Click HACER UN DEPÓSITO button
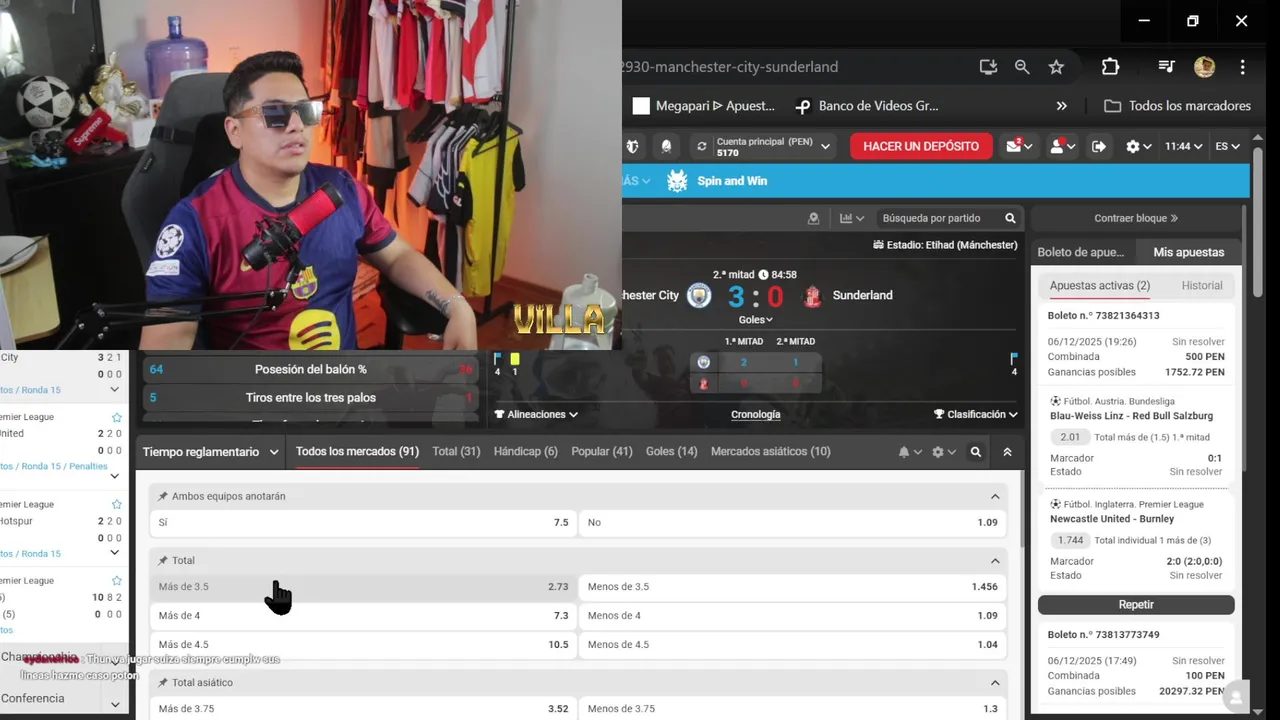 coord(921,146)
